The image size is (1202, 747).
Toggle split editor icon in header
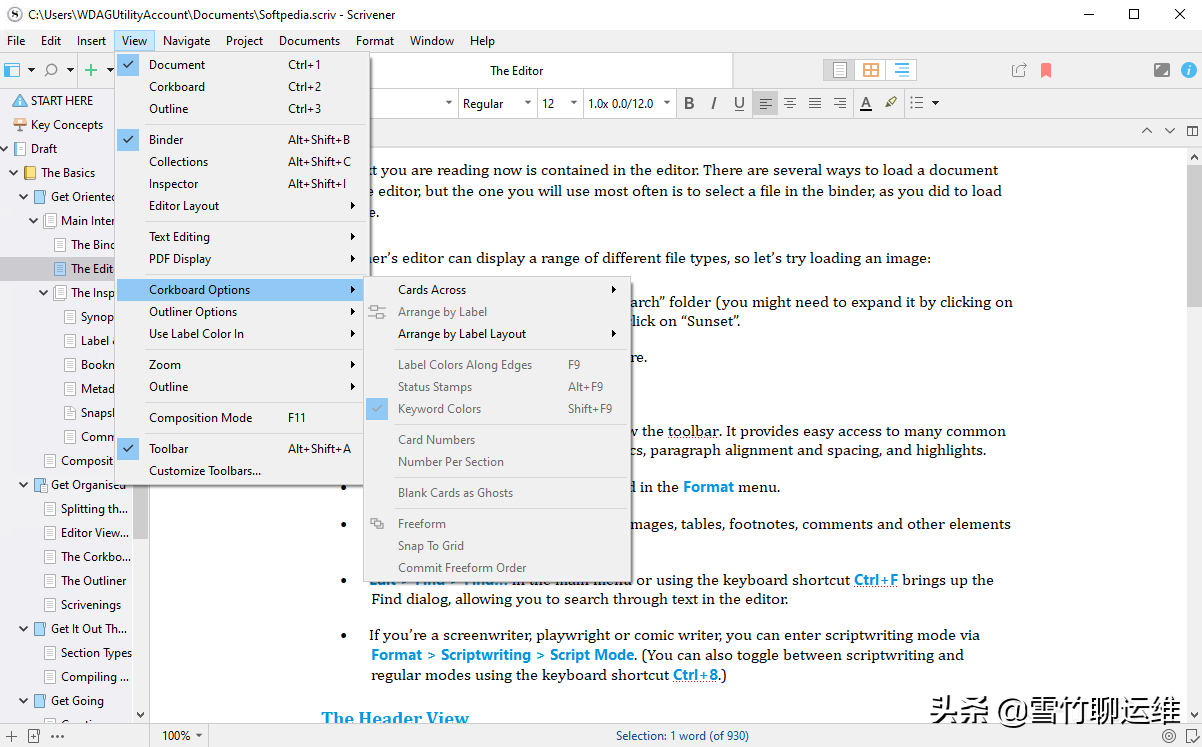tap(1192, 131)
